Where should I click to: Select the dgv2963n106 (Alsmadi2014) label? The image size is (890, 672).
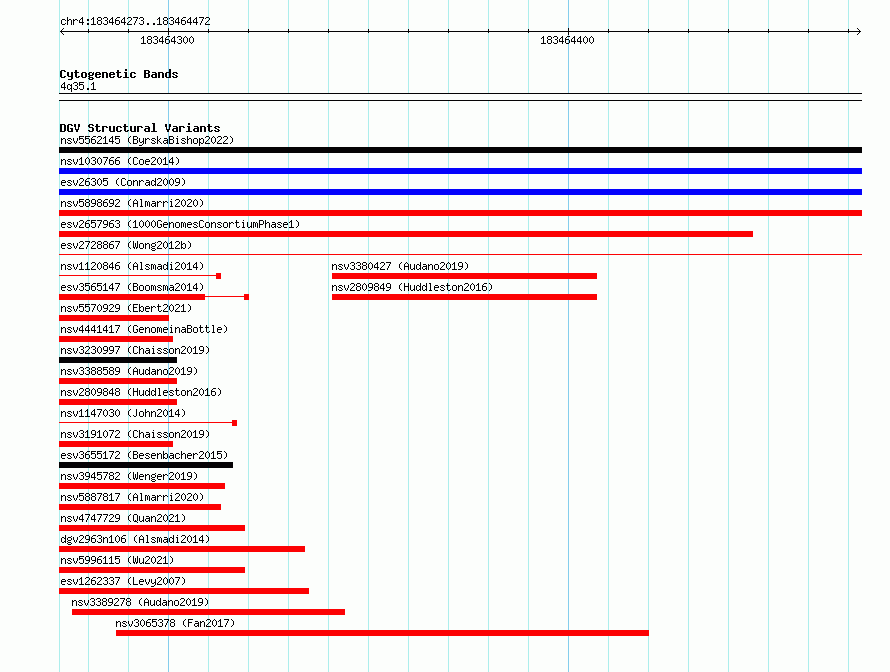[135, 539]
